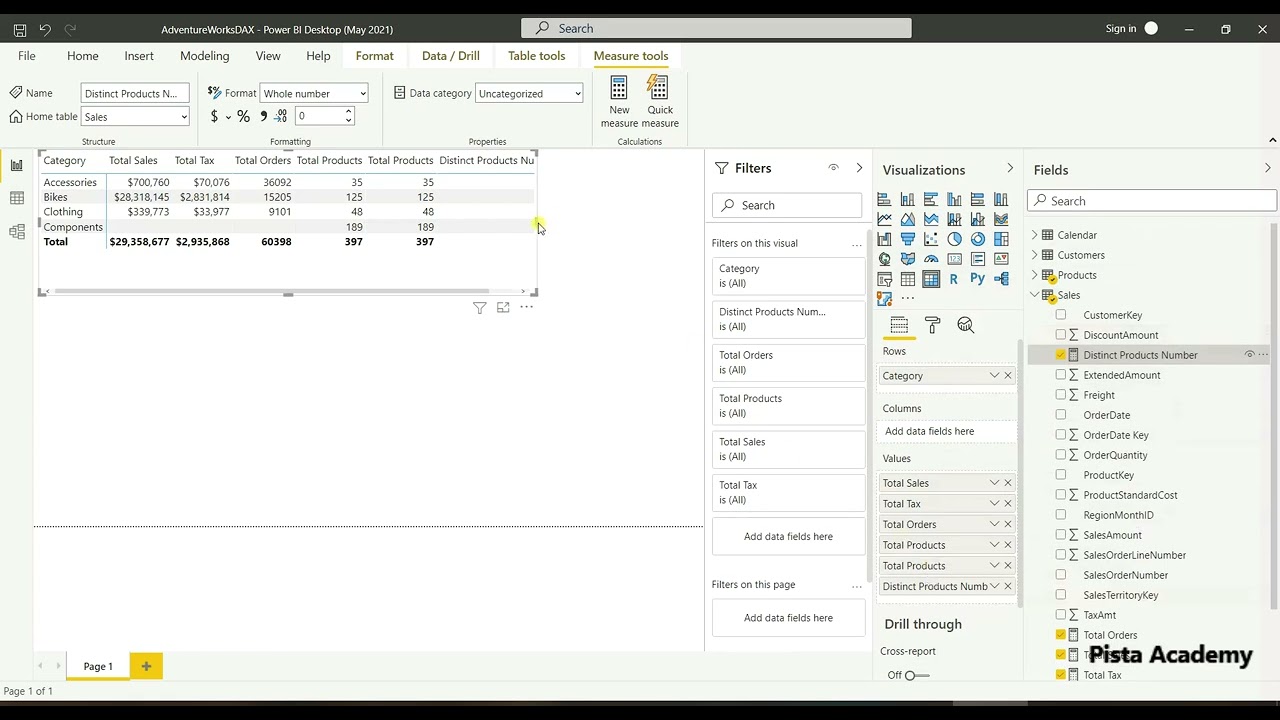Image resolution: width=1280 pixels, height=720 pixels.
Task: Switch to the Home ribbon tab
Action: (x=83, y=56)
